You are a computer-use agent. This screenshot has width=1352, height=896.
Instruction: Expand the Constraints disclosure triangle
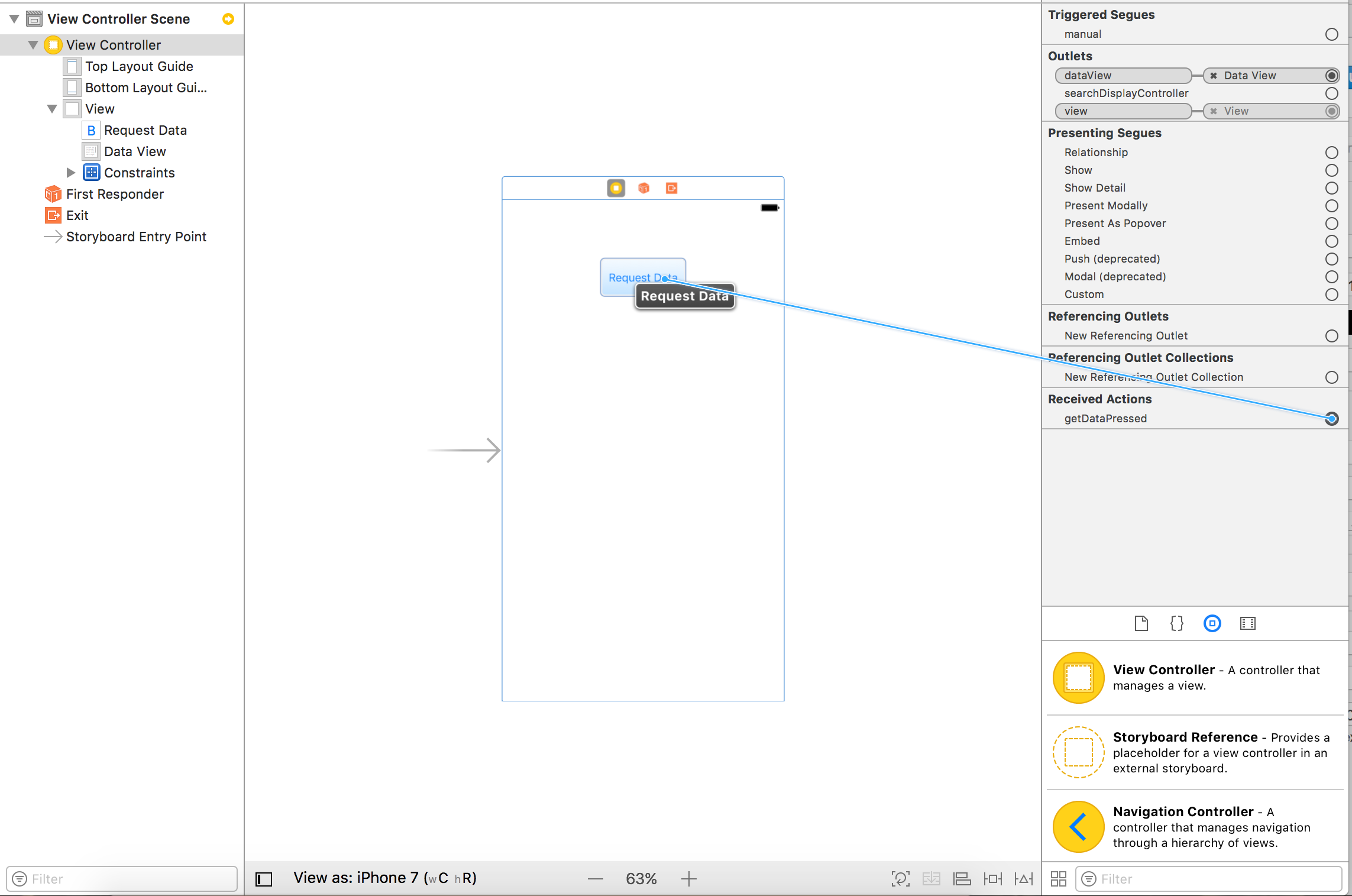[x=71, y=173]
